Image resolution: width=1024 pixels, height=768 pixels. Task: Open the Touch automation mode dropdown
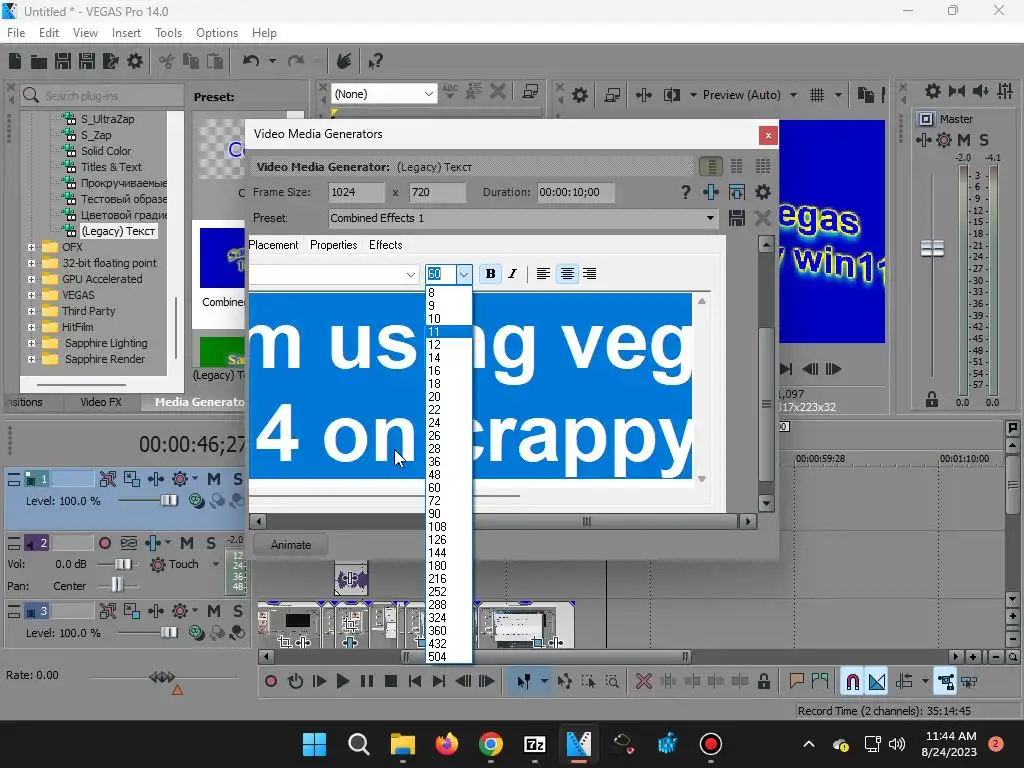[216, 564]
